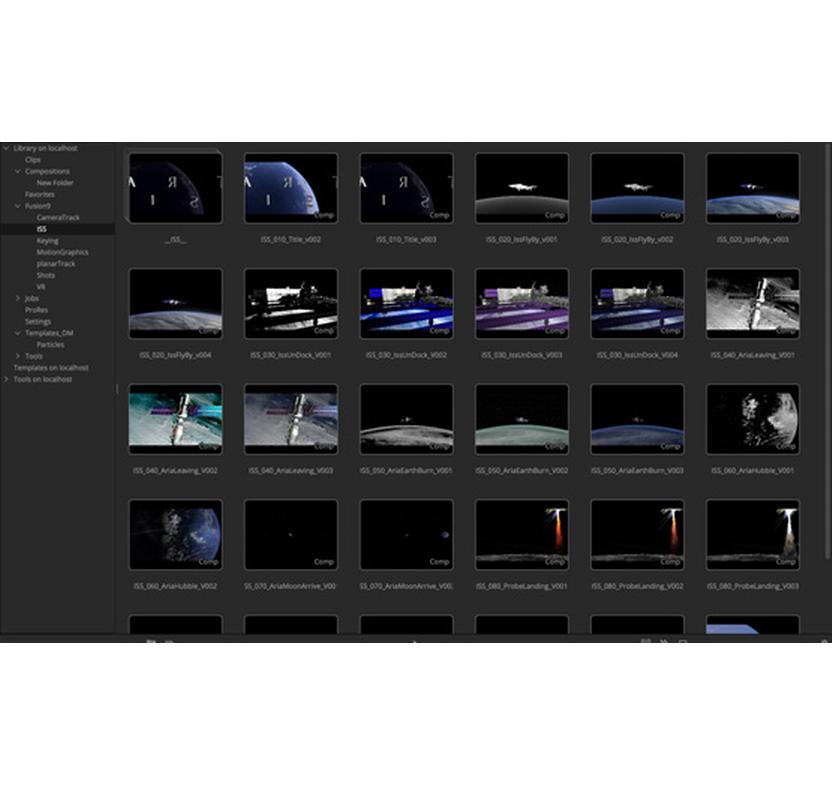Screen dimensions: 832x785
Task: Open the Keying folder
Action: (x=47, y=241)
